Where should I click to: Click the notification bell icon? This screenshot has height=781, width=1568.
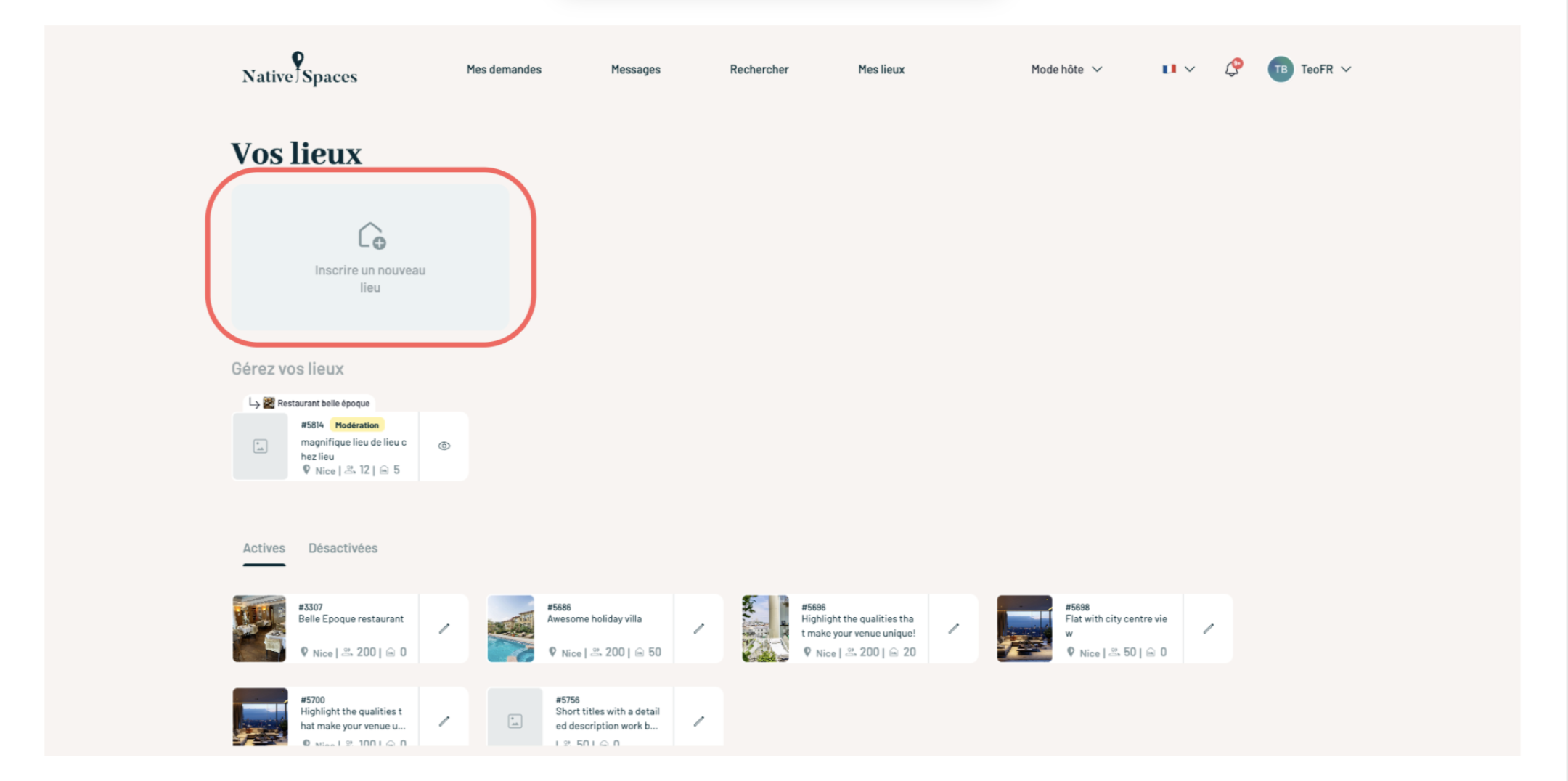coord(1232,69)
